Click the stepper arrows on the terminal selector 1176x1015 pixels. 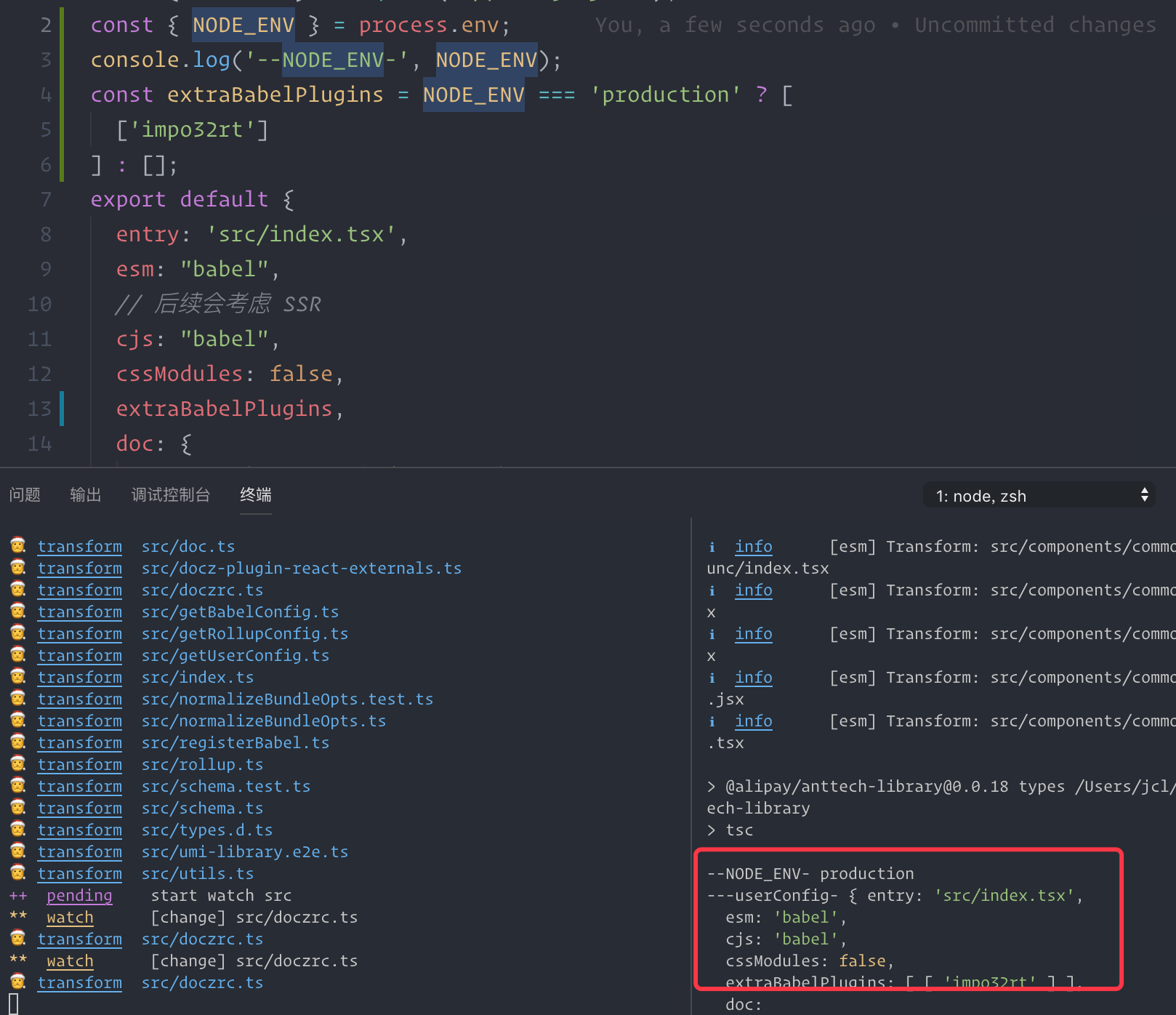coord(1143,495)
